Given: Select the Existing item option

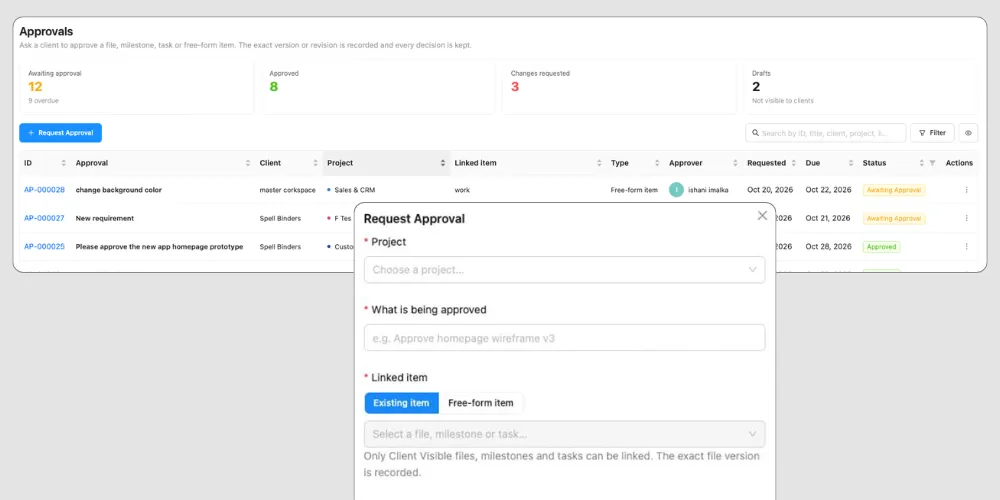Looking at the screenshot, I should 402,403.
